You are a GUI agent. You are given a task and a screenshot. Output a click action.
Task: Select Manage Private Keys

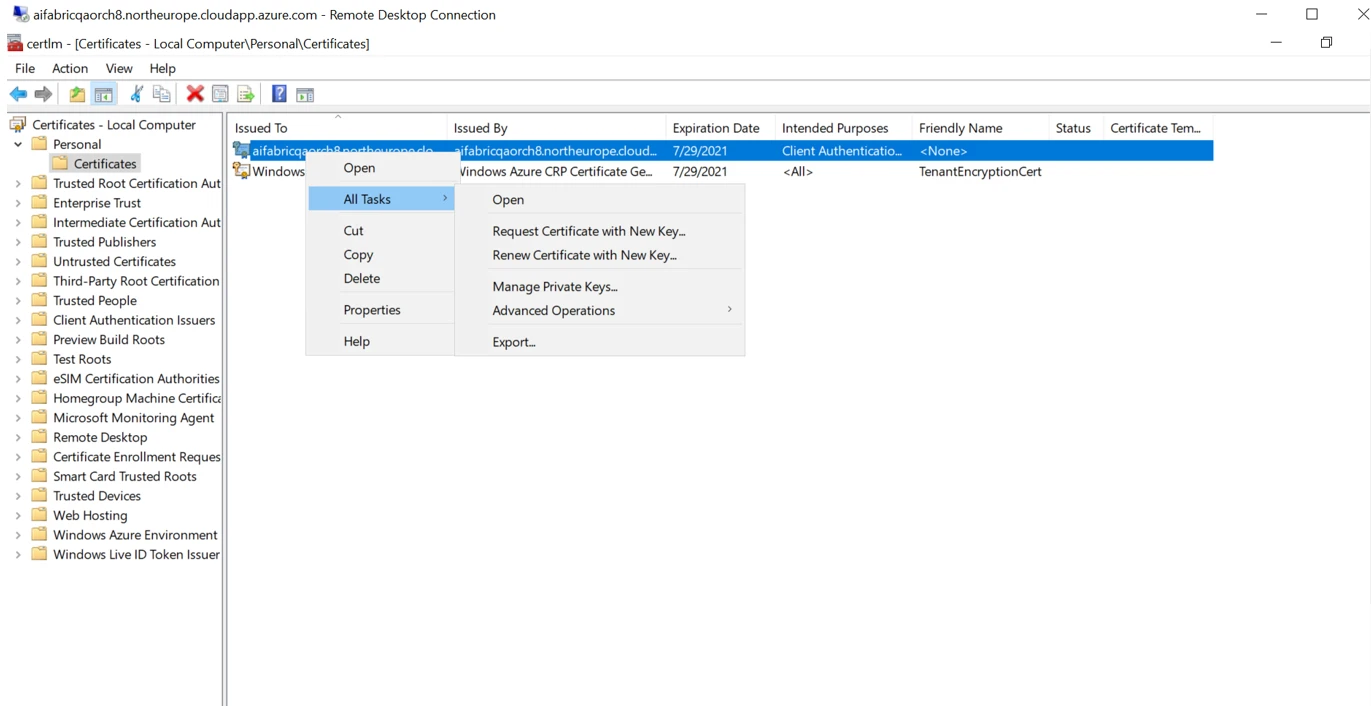tap(600, 286)
